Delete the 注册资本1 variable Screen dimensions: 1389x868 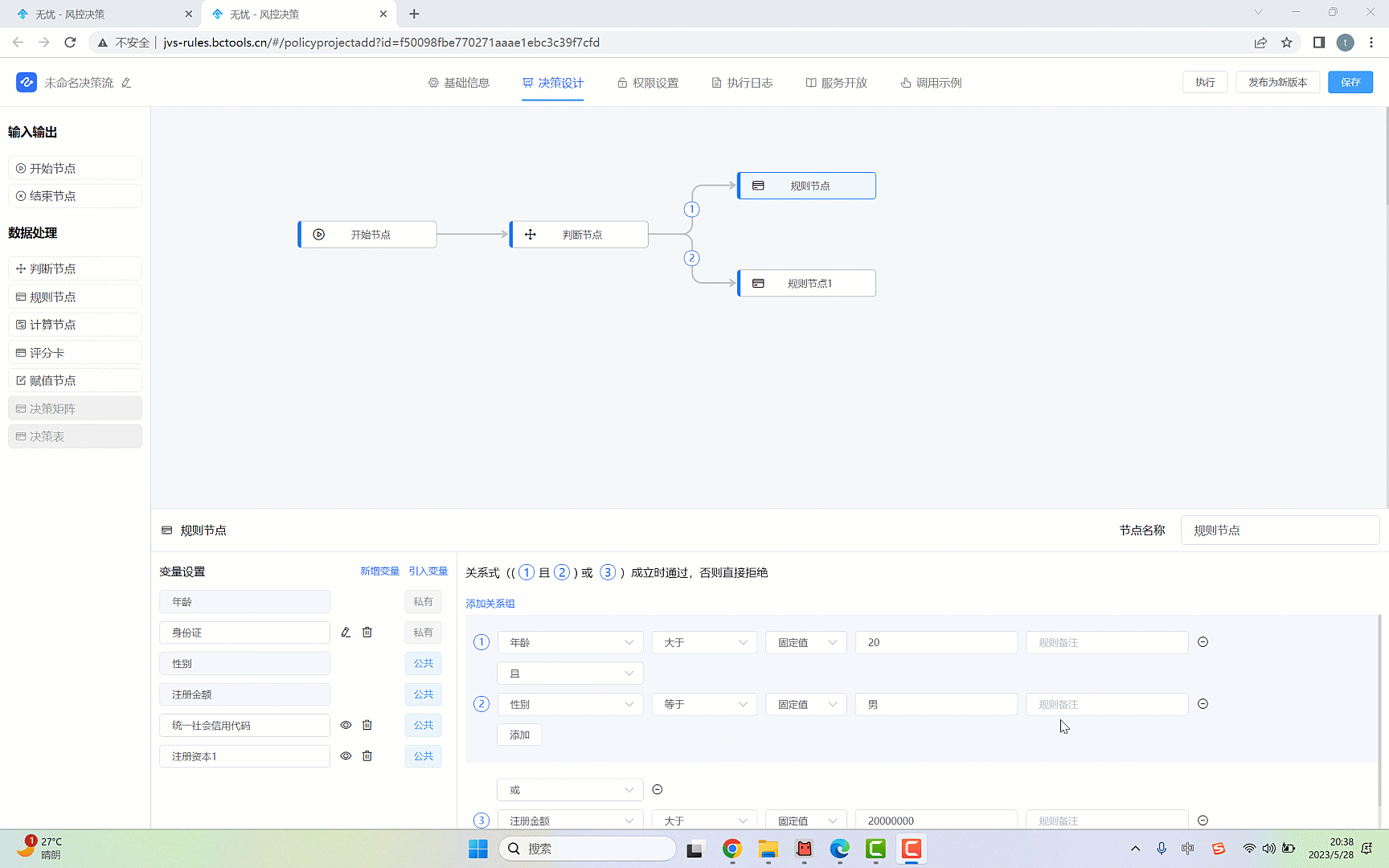[x=367, y=756]
